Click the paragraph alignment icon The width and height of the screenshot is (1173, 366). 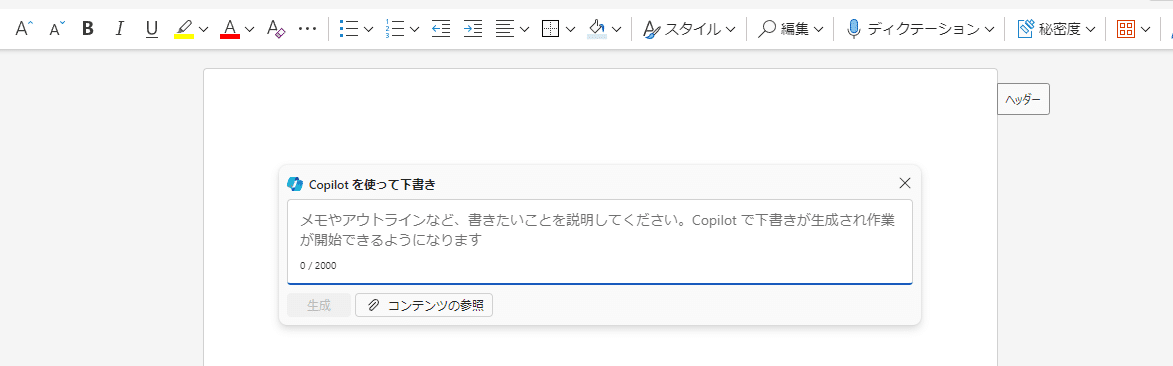tap(505, 29)
